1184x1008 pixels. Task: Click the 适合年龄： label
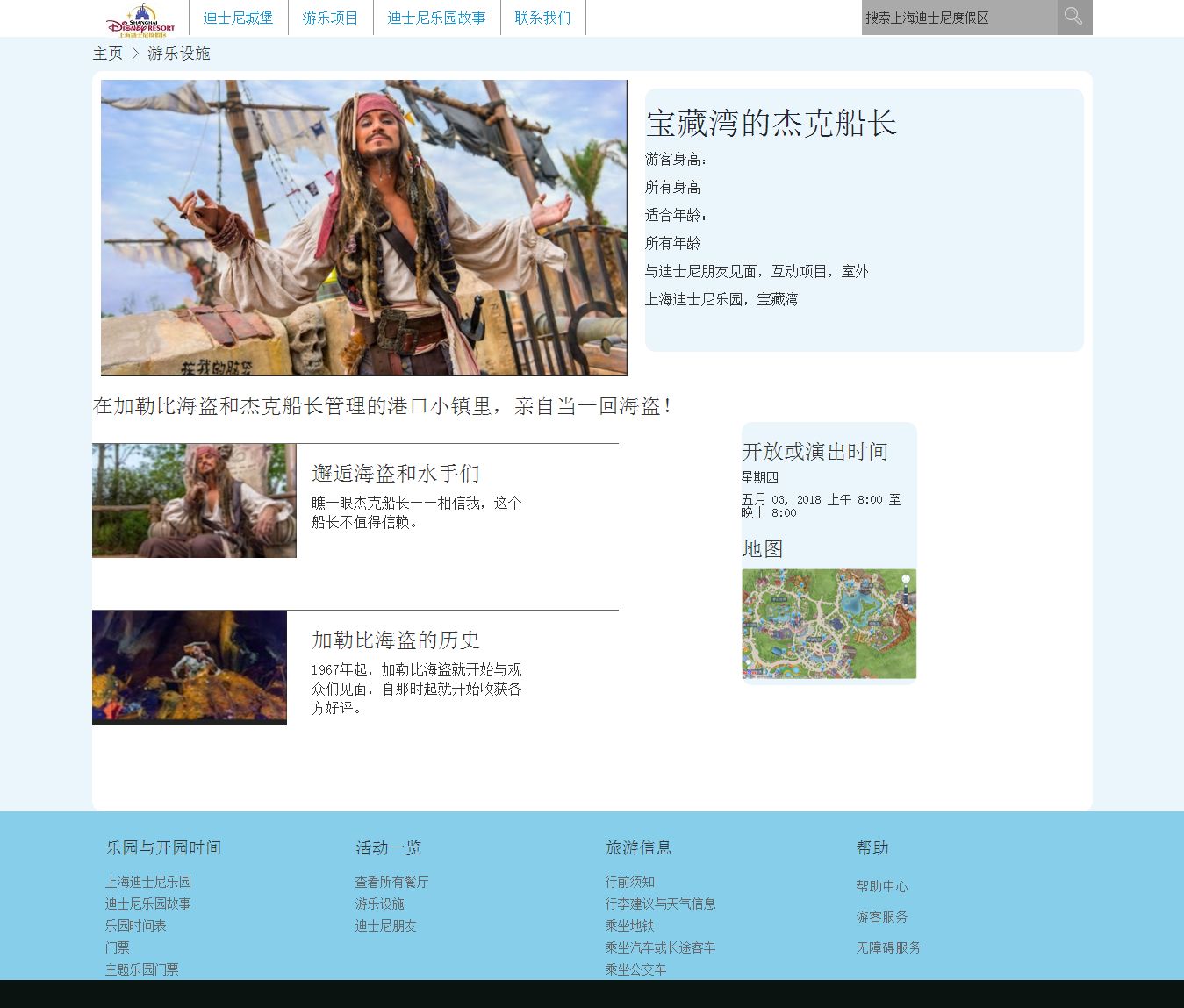[677, 215]
